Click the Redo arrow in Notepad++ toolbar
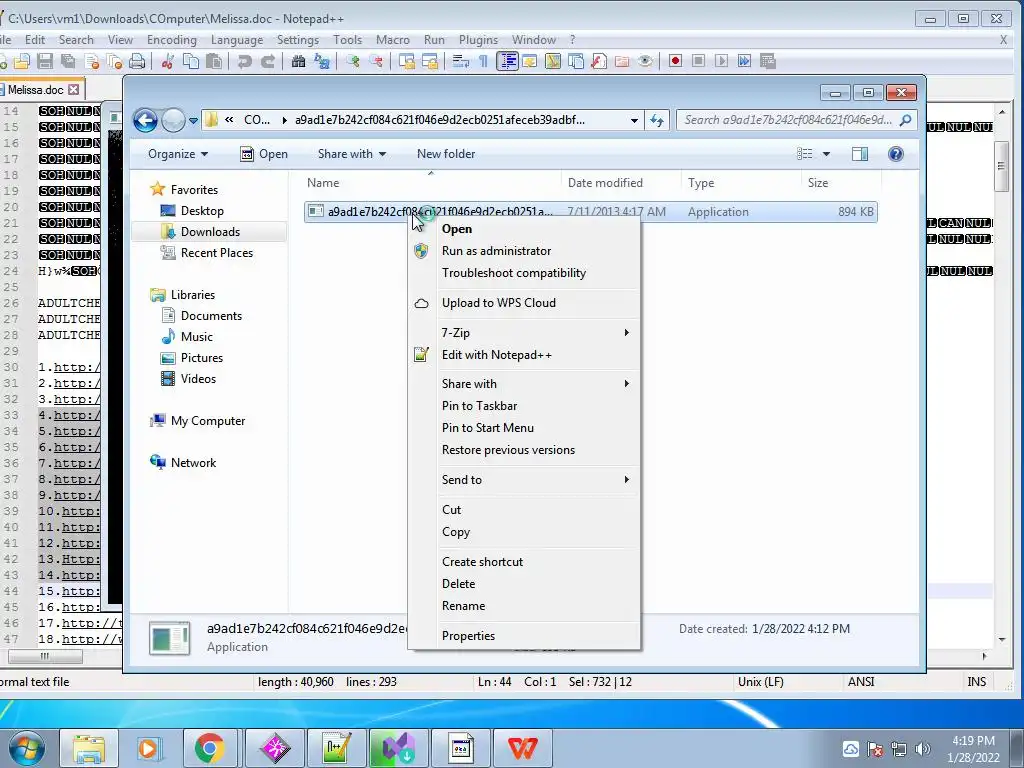Image resolution: width=1024 pixels, height=768 pixels. tap(268, 61)
